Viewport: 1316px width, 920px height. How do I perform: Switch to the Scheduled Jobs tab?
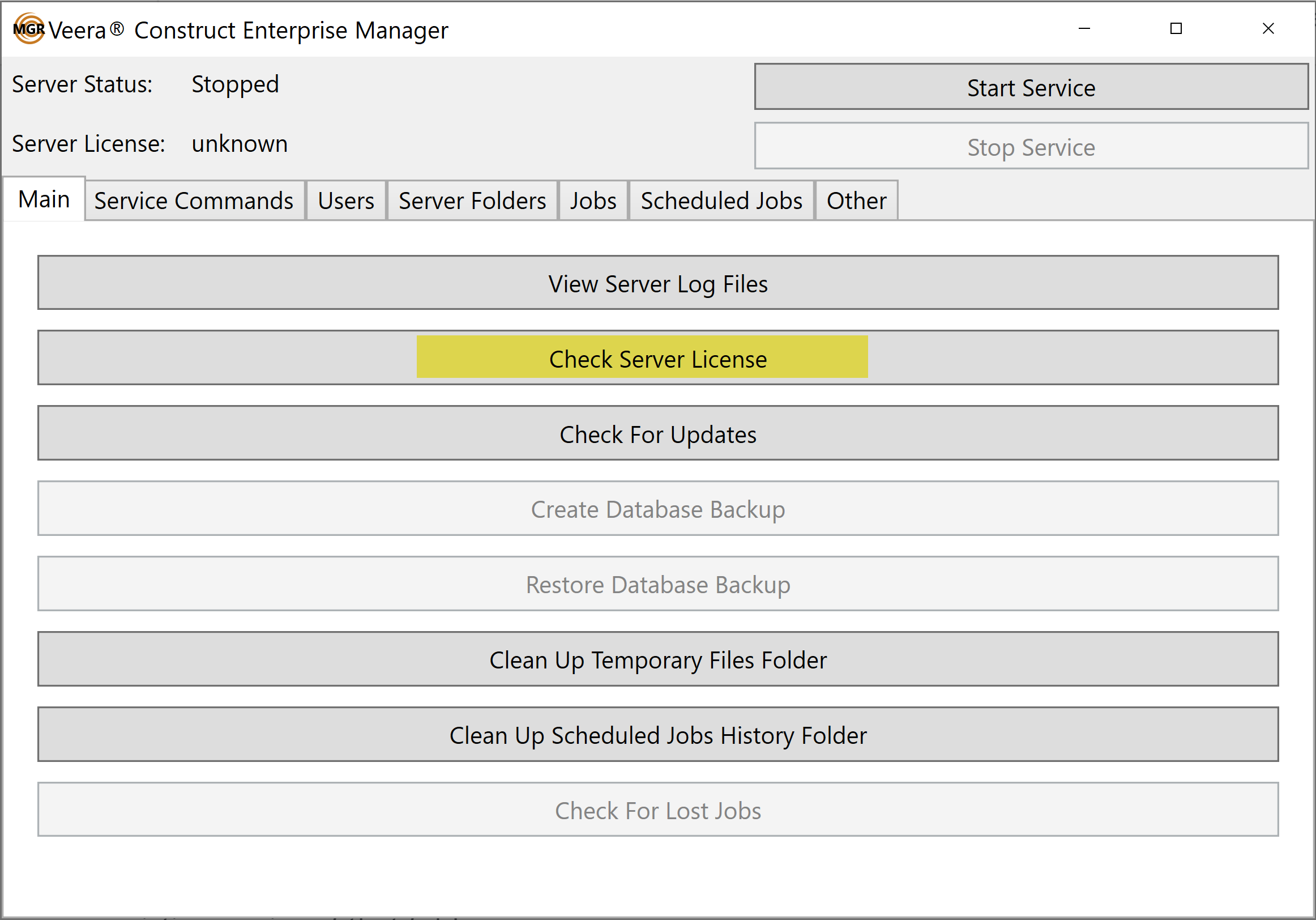pyautogui.click(x=721, y=201)
